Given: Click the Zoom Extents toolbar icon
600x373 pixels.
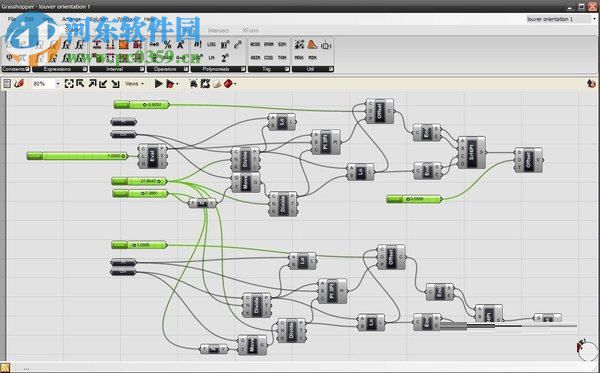Looking at the screenshot, I should point(69,83).
